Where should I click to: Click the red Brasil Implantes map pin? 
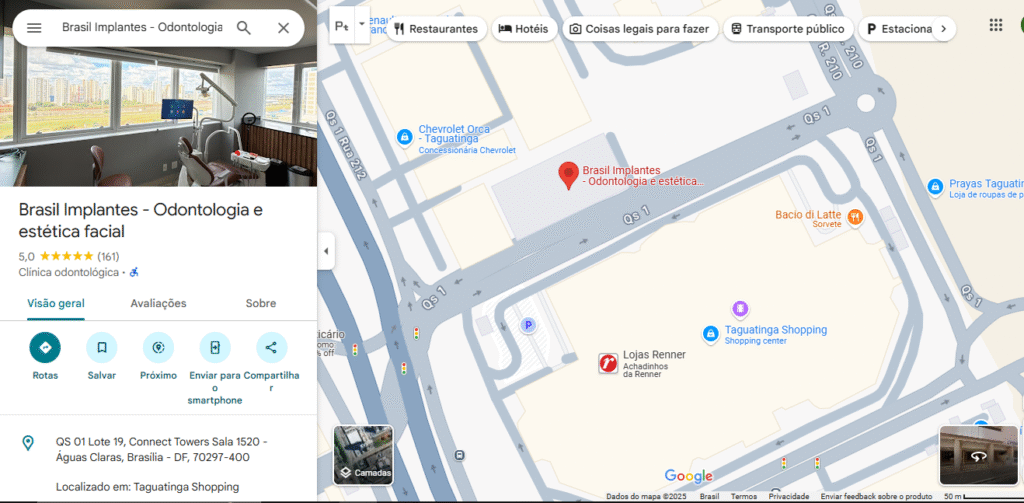pos(569,176)
